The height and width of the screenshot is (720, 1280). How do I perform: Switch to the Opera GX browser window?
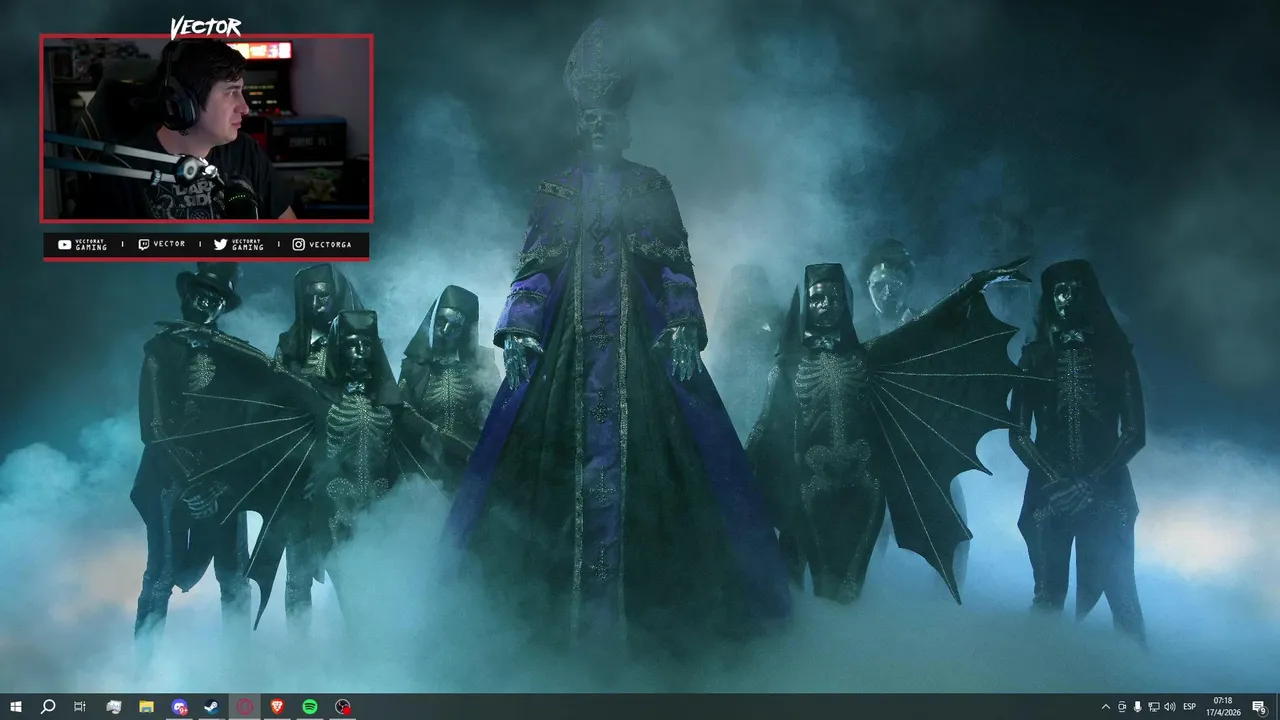click(x=245, y=707)
